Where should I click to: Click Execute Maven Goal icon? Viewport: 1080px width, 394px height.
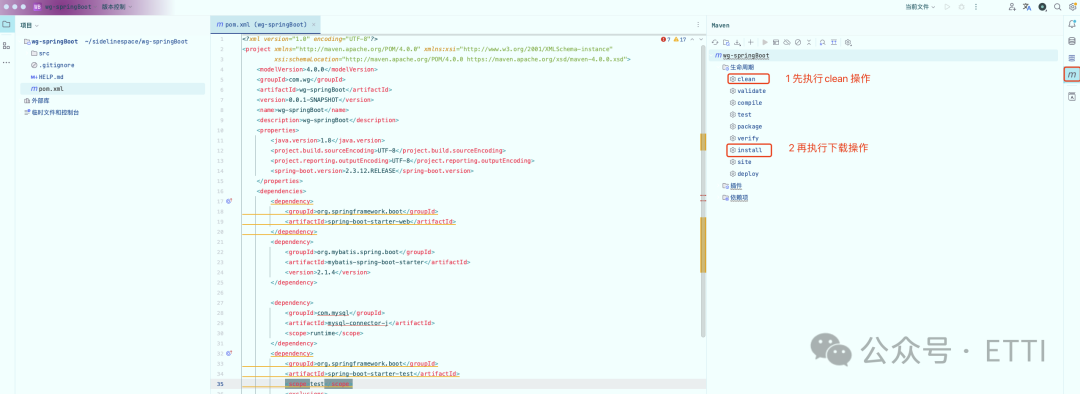776,42
